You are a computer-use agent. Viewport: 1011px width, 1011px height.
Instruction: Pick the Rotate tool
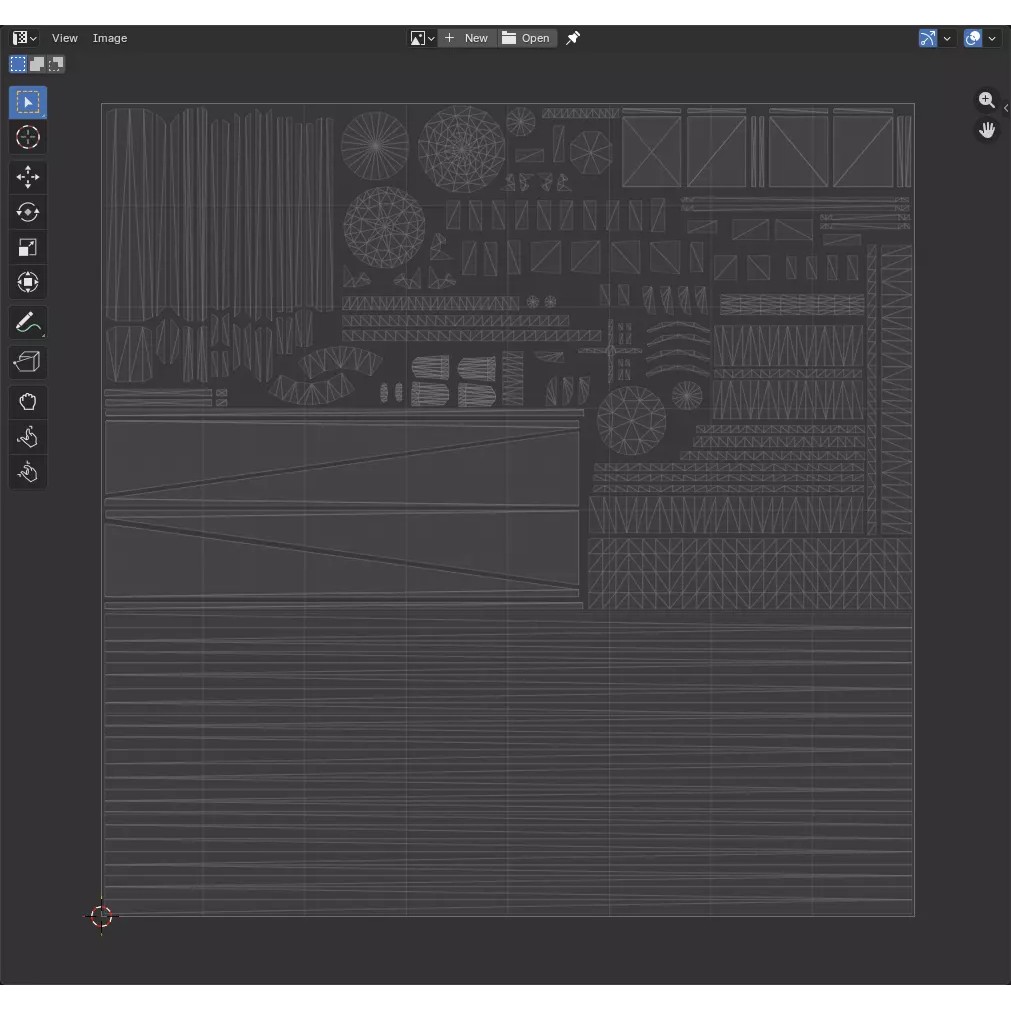(x=28, y=213)
